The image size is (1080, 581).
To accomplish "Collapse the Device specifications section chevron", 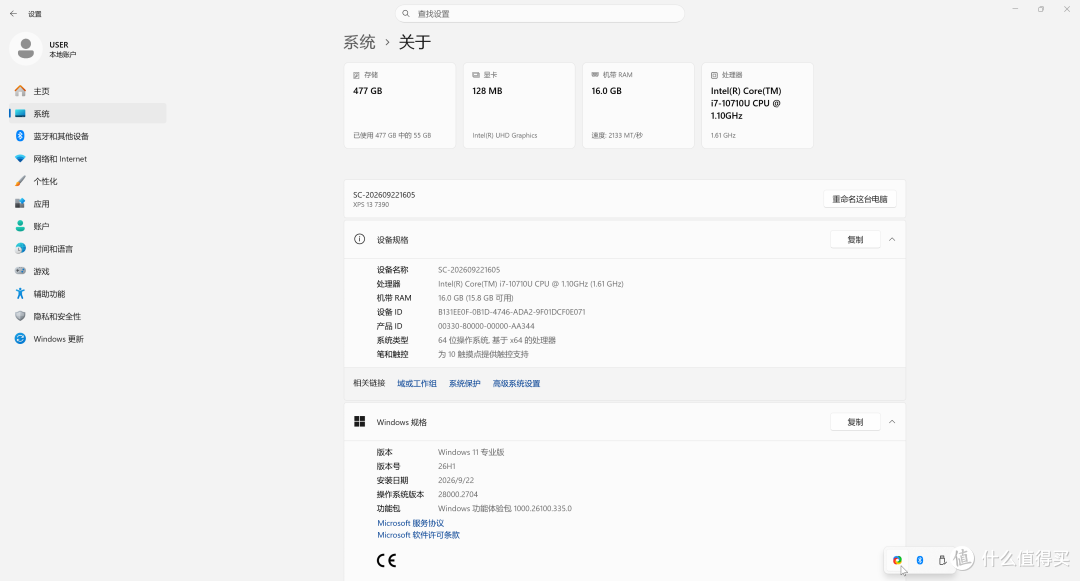I will pos(892,240).
